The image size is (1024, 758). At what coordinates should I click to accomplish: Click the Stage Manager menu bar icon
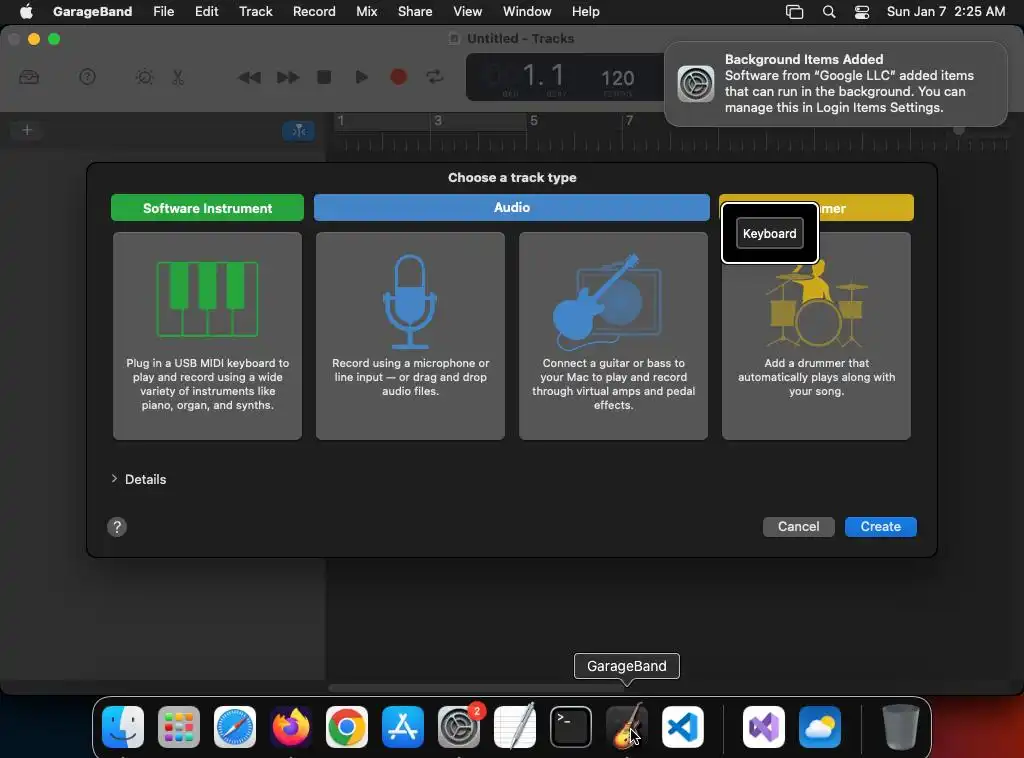point(794,12)
